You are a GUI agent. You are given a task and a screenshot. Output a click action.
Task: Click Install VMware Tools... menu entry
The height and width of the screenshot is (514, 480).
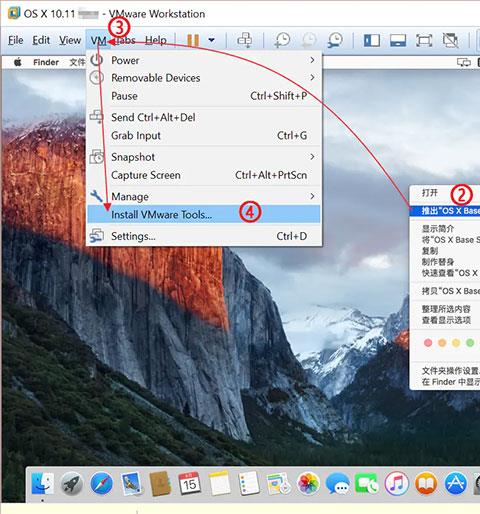pyautogui.click(x=204, y=214)
